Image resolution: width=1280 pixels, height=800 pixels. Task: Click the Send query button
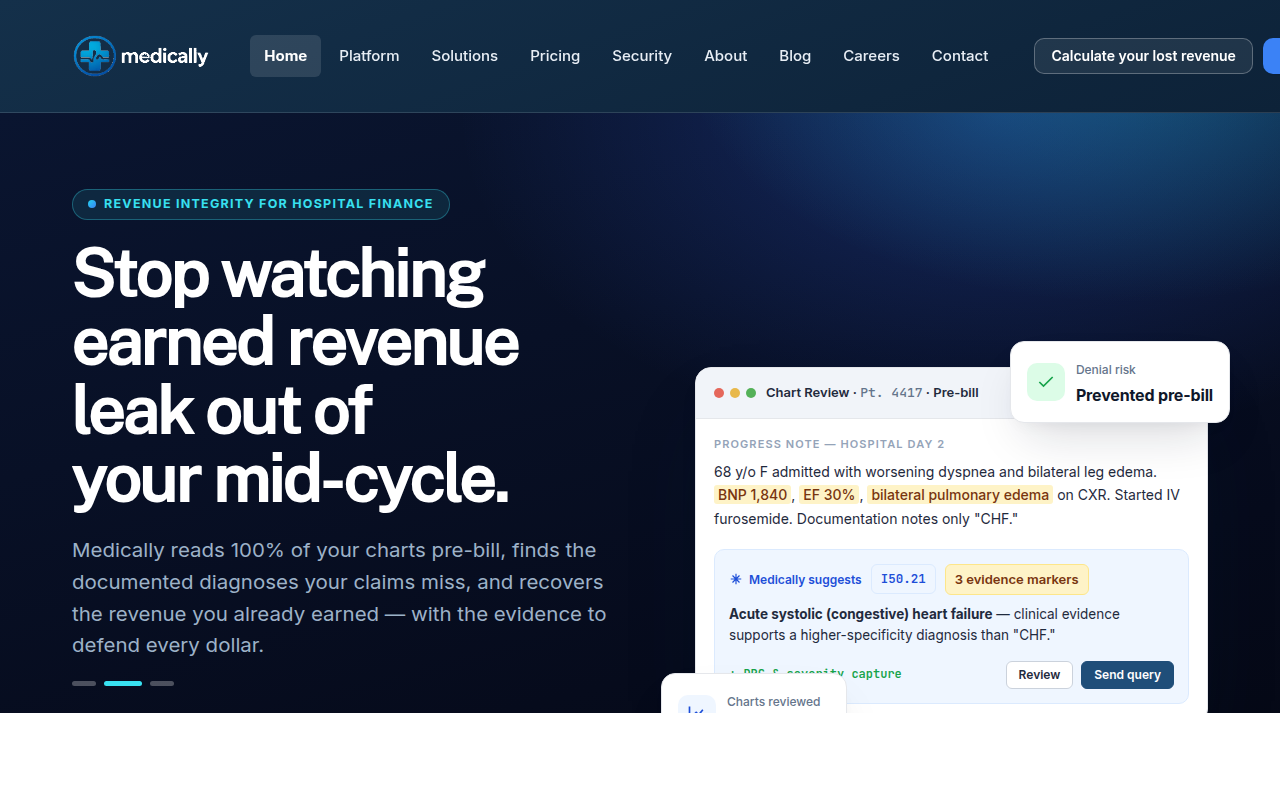tap(1127, 675)
